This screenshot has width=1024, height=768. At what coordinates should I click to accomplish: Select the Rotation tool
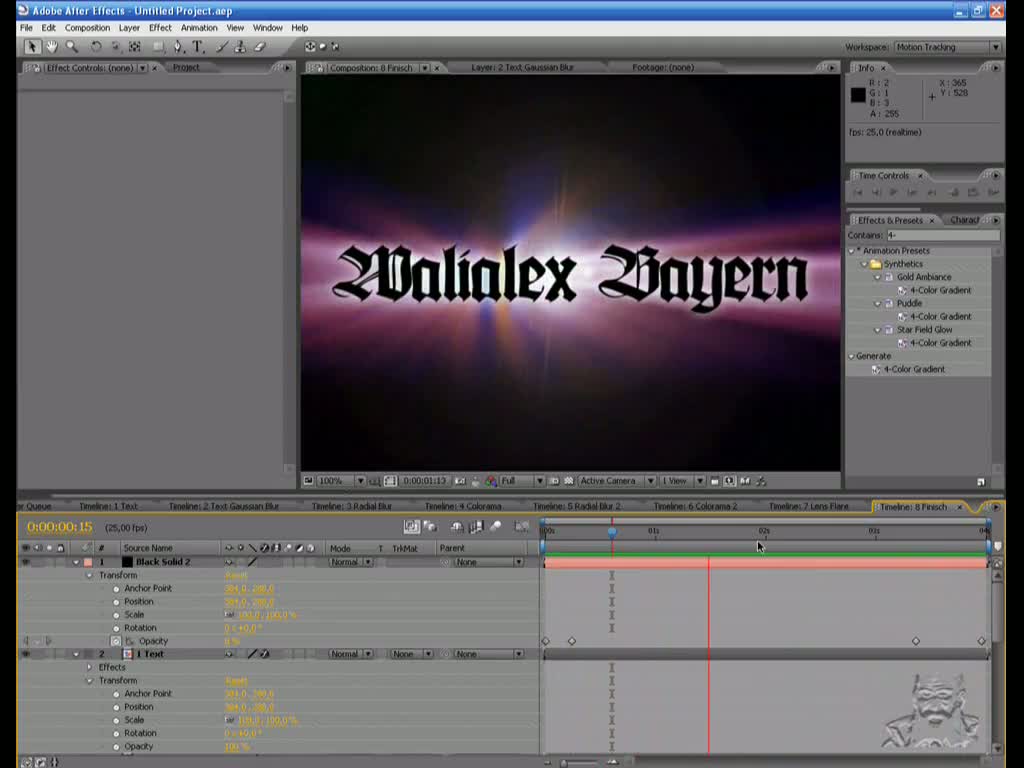(96, 46)
